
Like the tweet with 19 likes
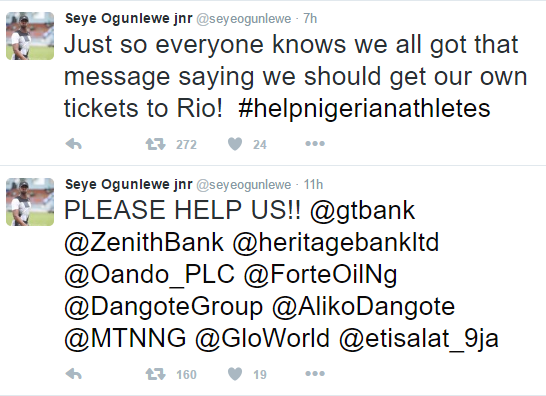tap(235, 374)
